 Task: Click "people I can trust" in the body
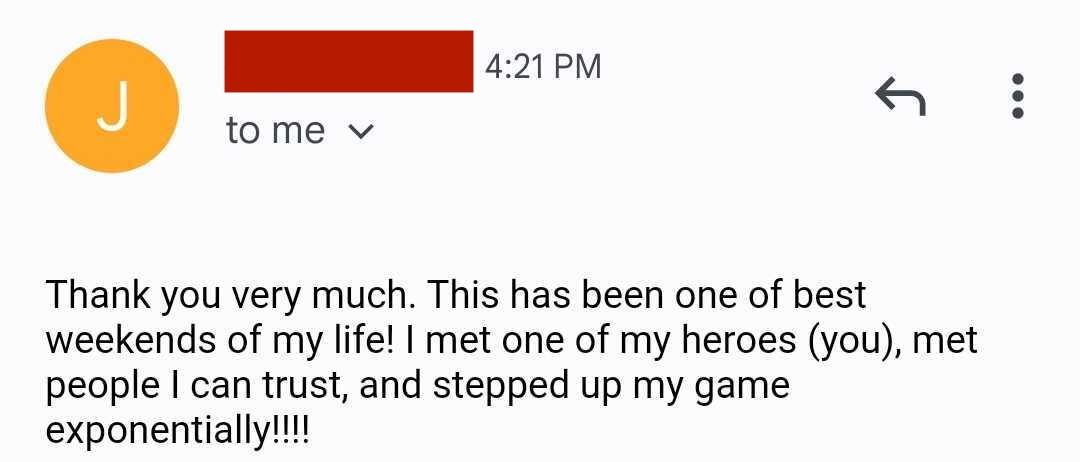195,386
